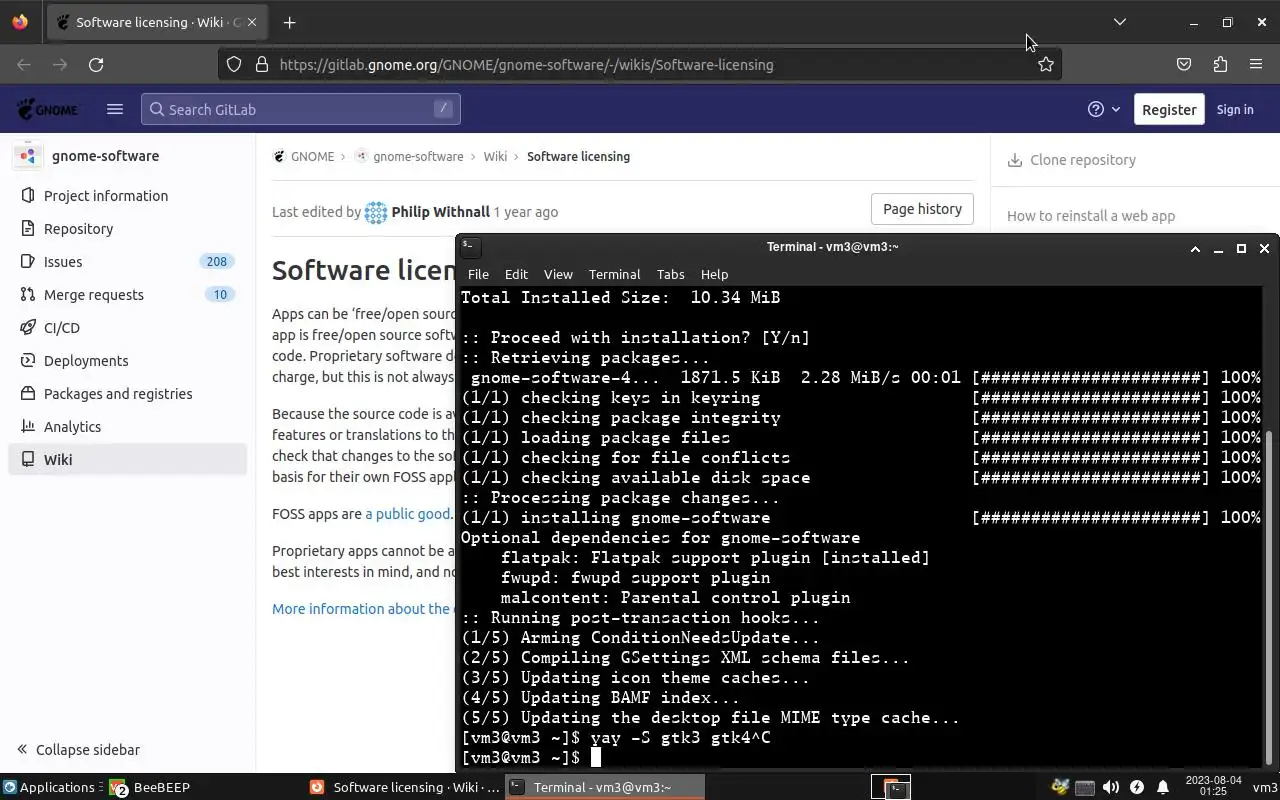This screenshot has height=800, width=1280.
Task: Follow the 'More information about the' link
Action: click(362, 609)
